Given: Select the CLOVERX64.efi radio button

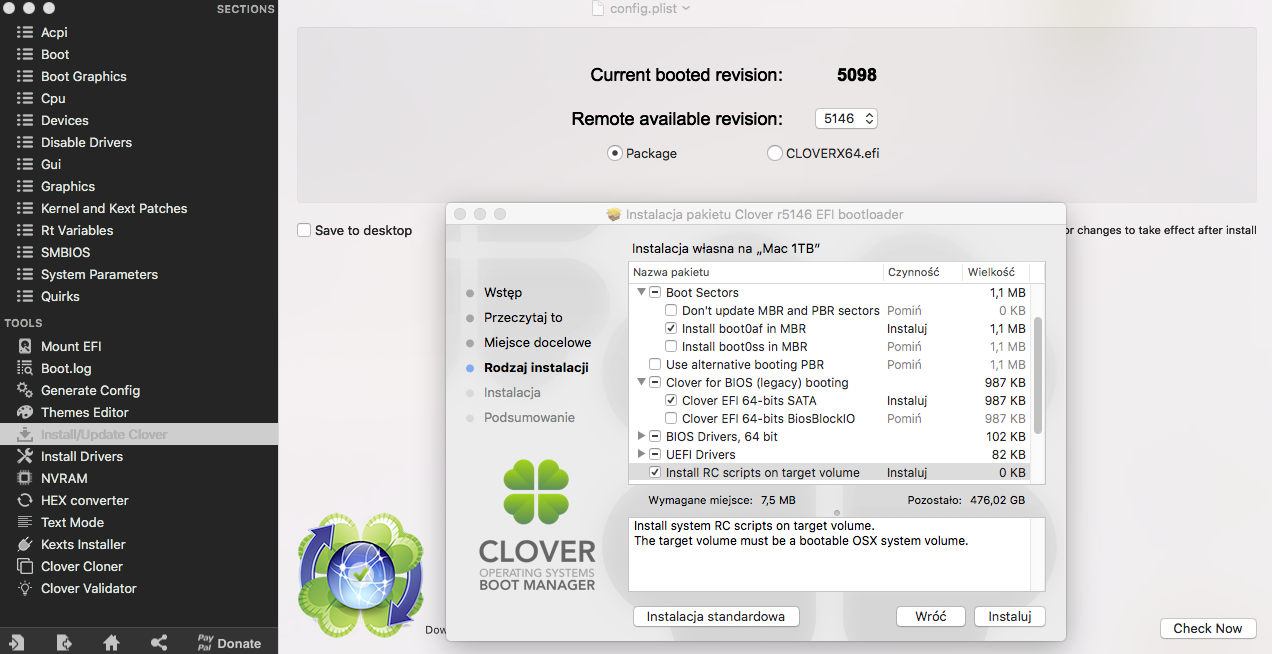Looking at the screenshot, I should 775,153.
